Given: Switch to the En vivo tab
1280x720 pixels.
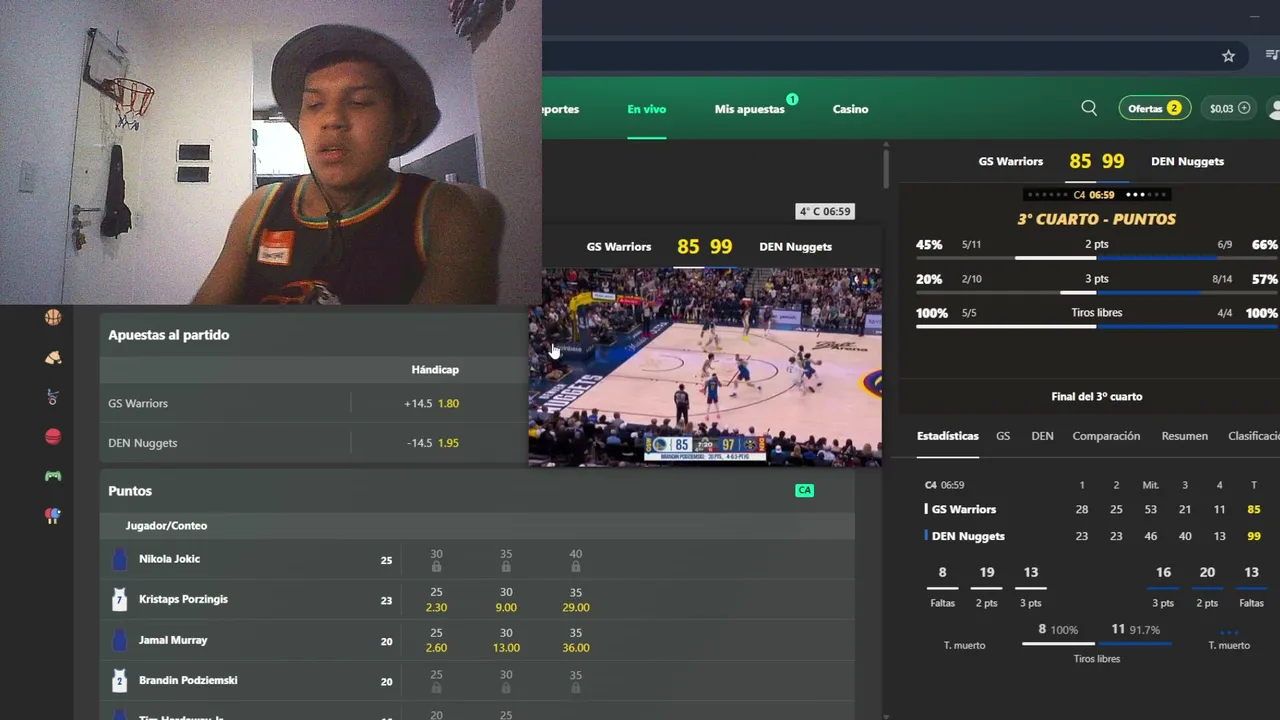Looking at the screenshot, I should 646,109.
